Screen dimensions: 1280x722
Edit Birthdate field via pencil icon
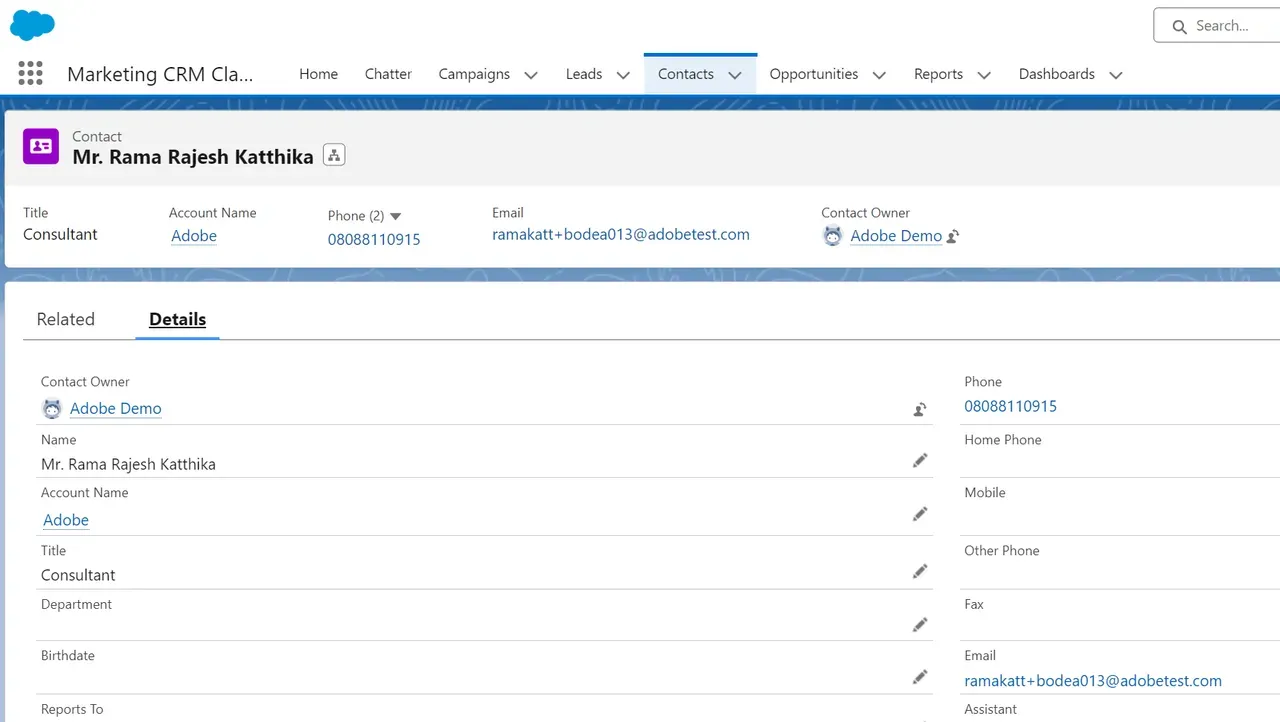pyautogui.click(x=920, y=677)
